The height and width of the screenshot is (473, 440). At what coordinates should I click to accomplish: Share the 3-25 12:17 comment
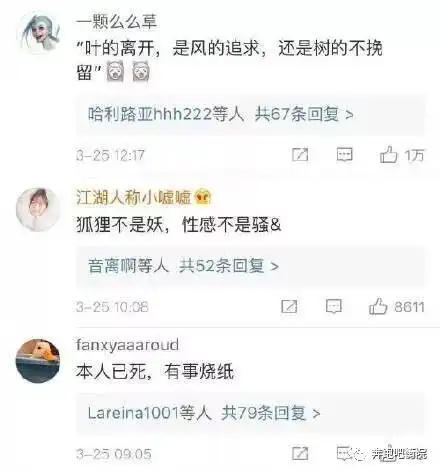300,155
